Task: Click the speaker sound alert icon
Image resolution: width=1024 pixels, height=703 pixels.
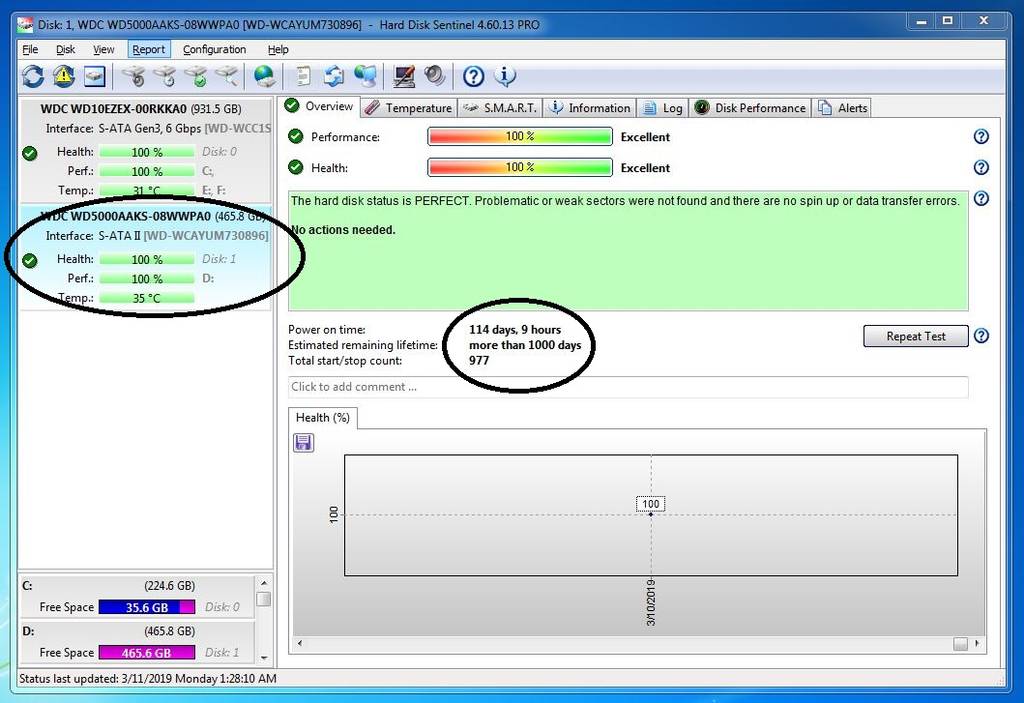Action: (434, 76)
